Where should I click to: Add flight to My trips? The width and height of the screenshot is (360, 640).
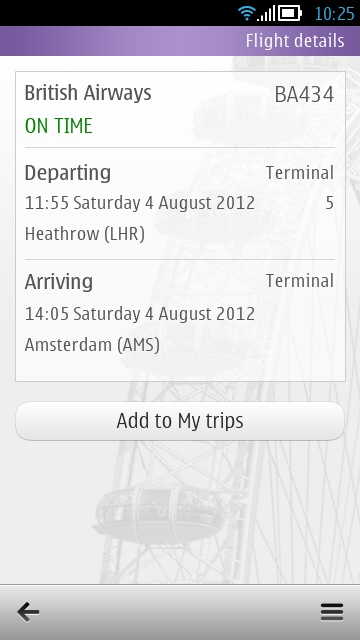pyautogui.click(x=180, y=421)
